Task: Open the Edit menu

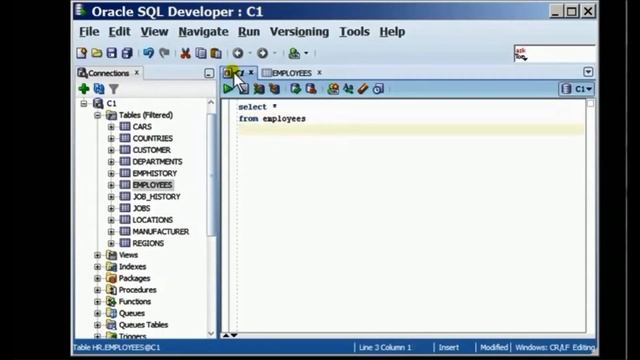Action: pyautogui.click(x=119, y=31)
